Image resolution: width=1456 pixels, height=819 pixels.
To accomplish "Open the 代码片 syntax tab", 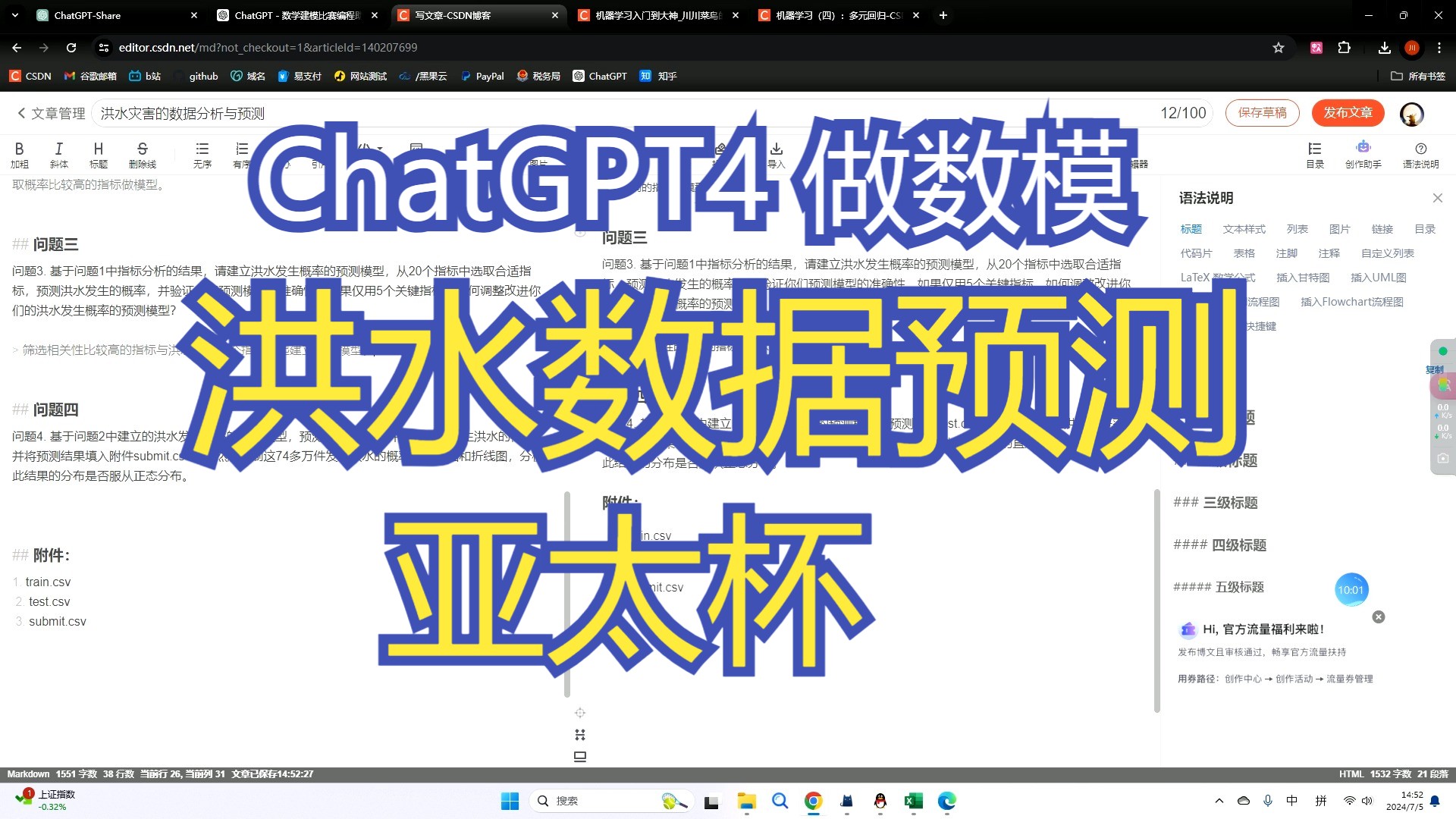I will coord(1196,253).
